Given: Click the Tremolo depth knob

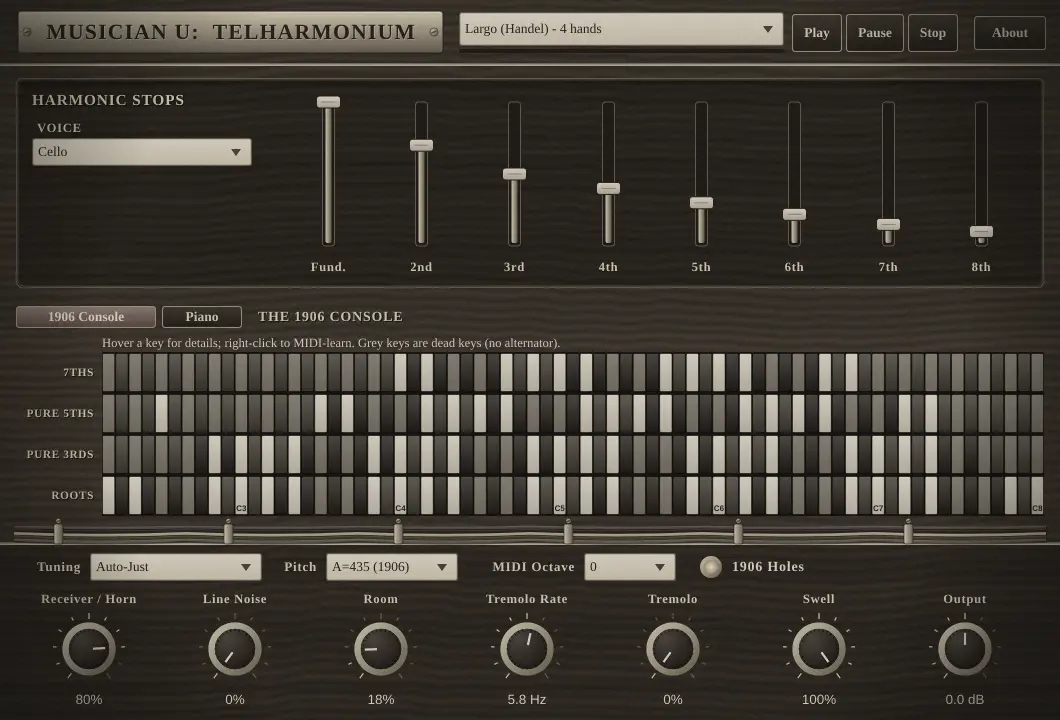Looking at the screenshot, I should pos(673,648).
